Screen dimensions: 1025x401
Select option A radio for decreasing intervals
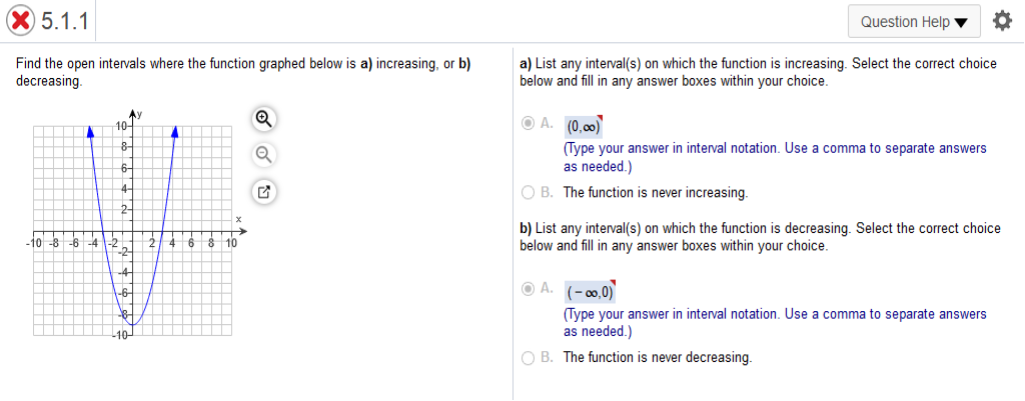click(x=528, y=288)
